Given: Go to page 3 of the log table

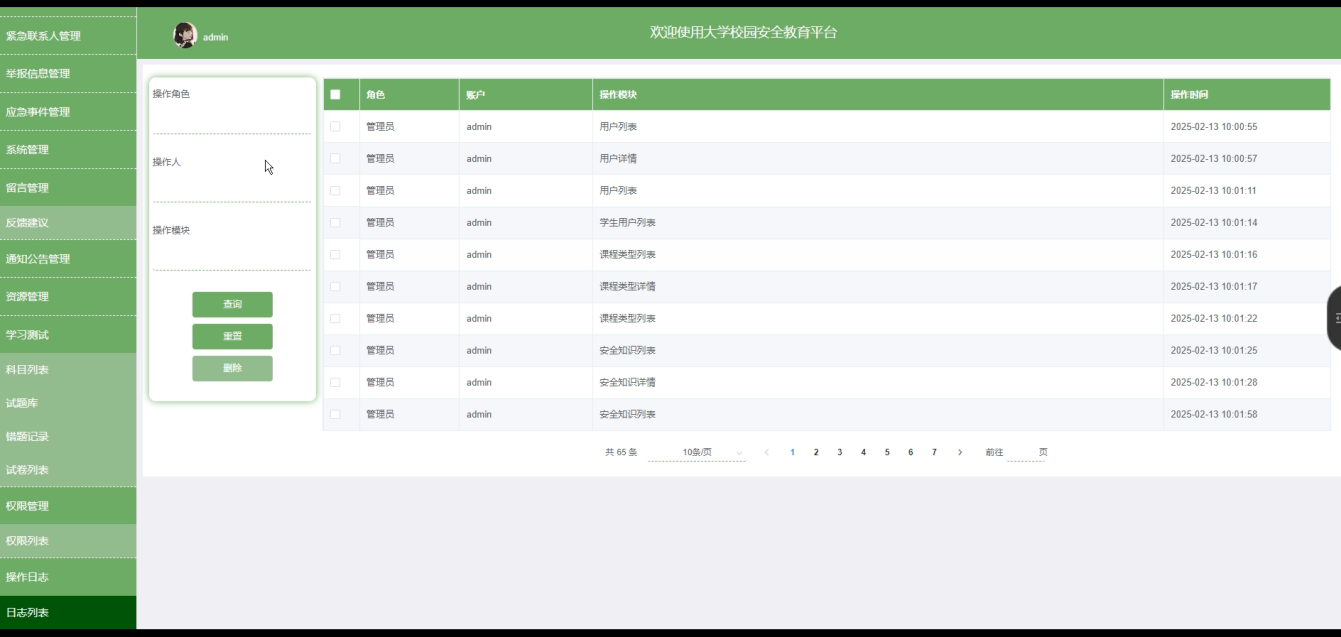Looking at the screenshot, I should [x=840, y=452].
